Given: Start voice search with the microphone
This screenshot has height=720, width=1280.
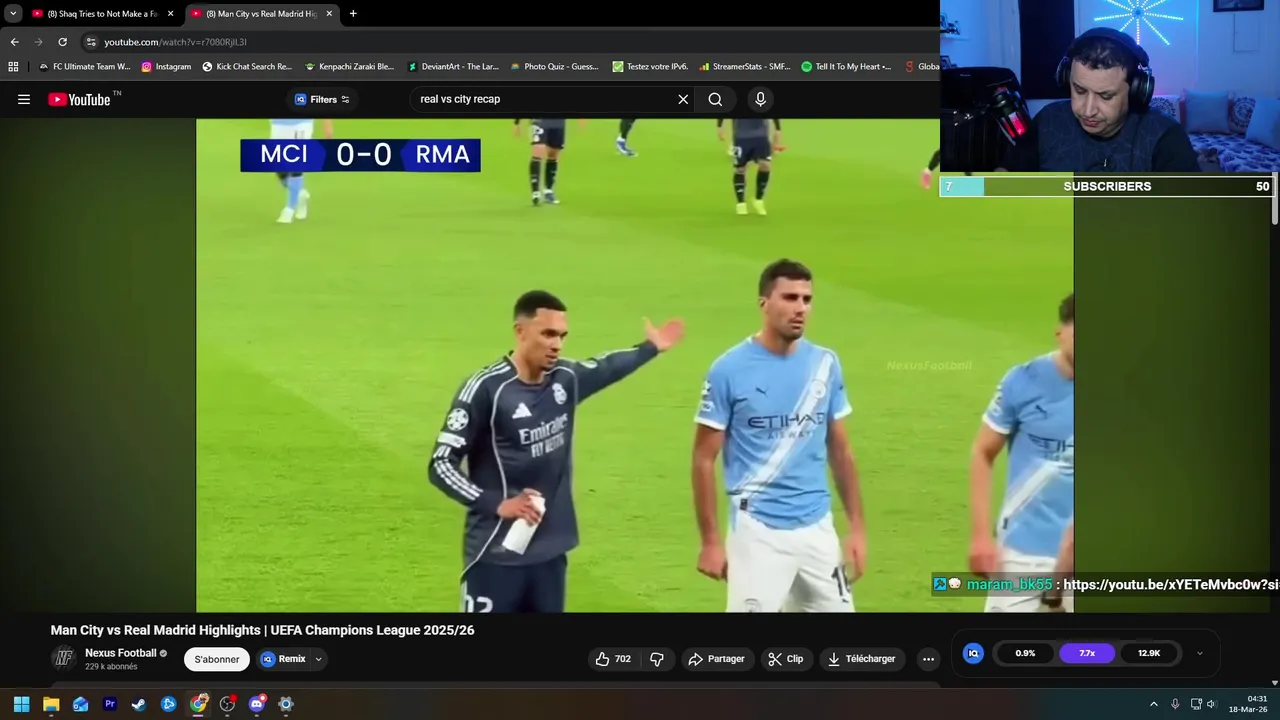Looking at the screenshot, I should [x=760, y=99].
